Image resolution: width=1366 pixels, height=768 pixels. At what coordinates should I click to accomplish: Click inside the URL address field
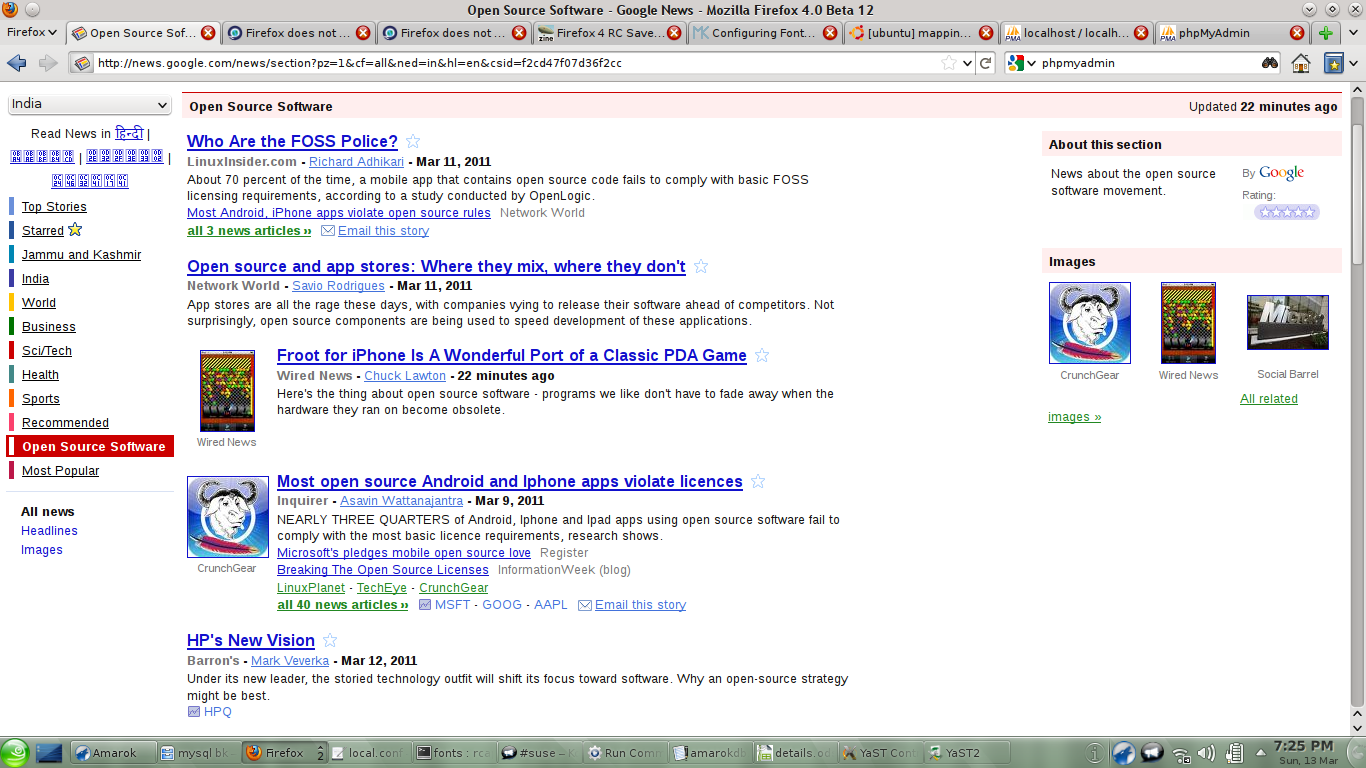pos(516,63)
